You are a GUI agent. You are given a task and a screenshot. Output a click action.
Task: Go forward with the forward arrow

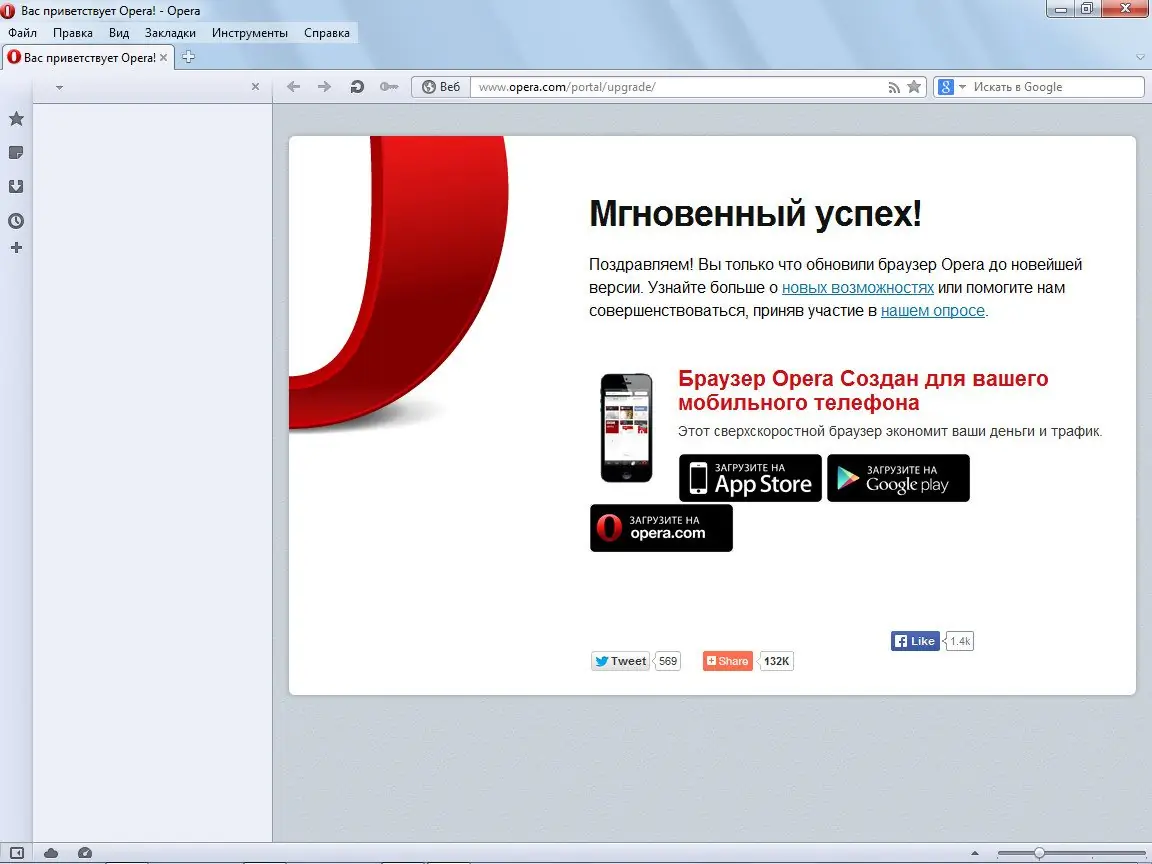(x=324, y=87)
